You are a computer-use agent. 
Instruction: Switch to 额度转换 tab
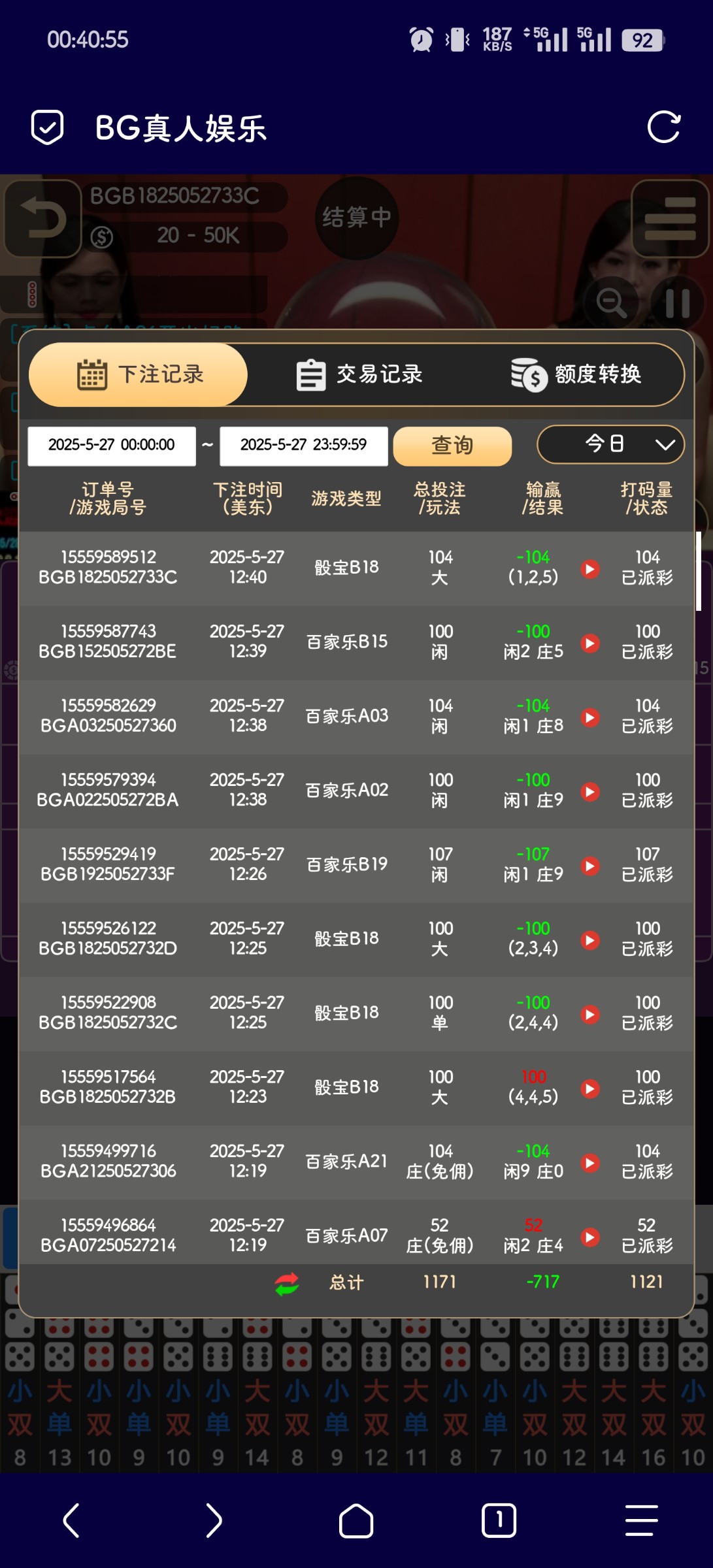pos(576,375)
